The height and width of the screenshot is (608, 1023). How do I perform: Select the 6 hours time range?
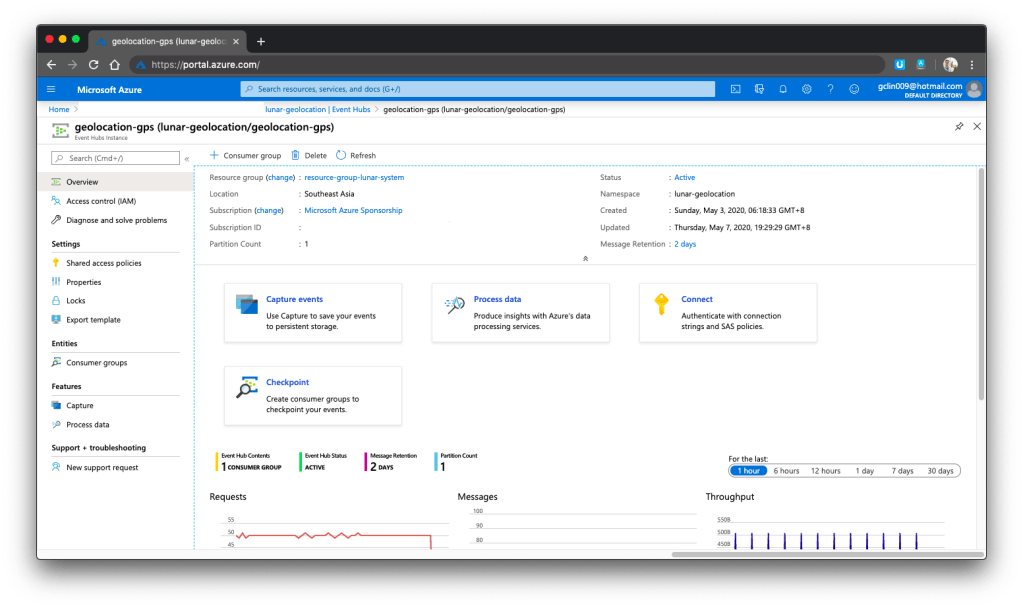coord(788,470)
